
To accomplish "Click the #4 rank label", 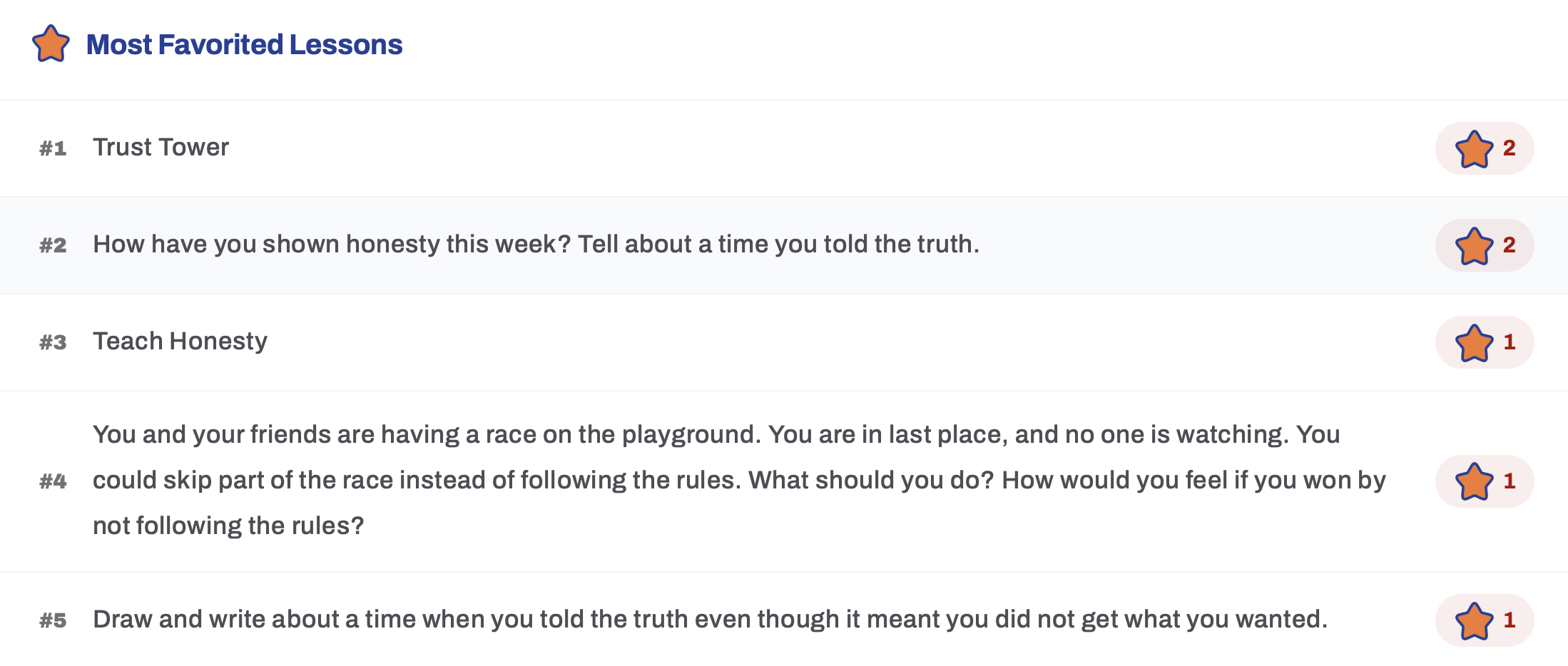I will pos(53,481).
